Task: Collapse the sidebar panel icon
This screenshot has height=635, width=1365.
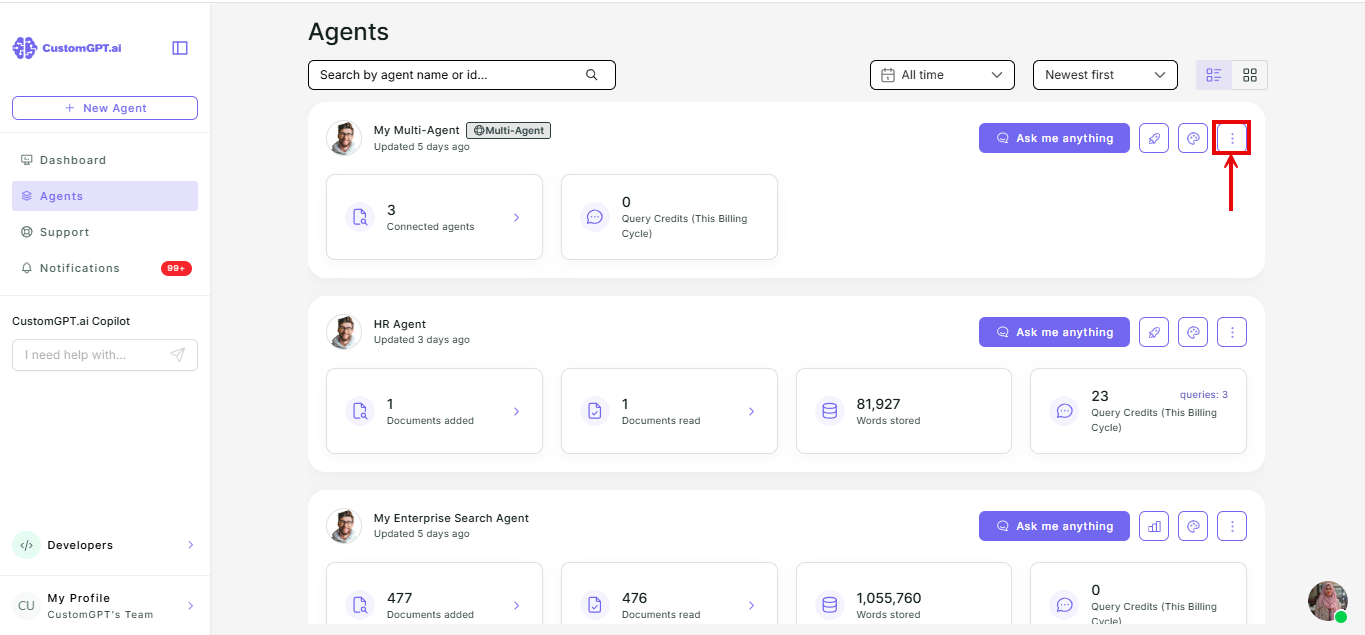Action: pos(180,48)
